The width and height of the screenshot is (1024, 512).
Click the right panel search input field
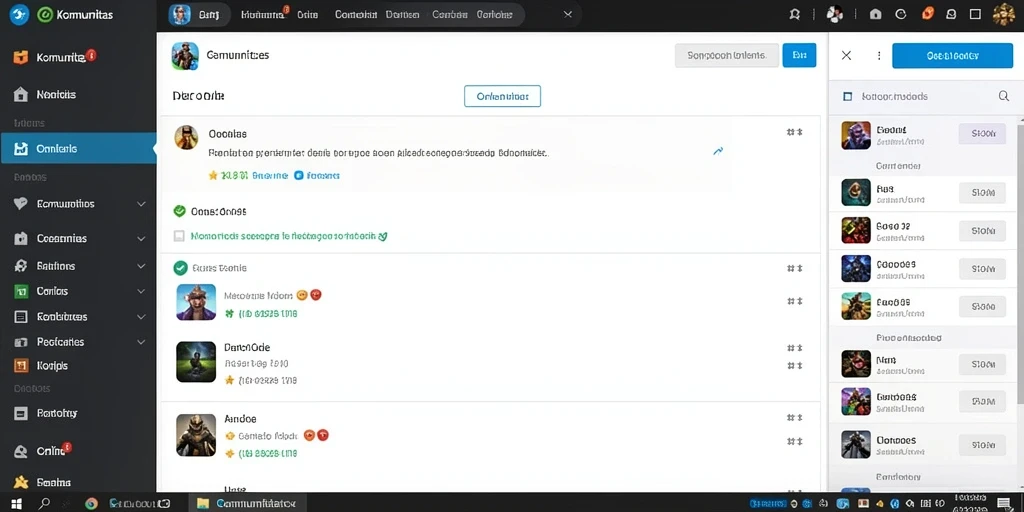(x=921, y=97)
